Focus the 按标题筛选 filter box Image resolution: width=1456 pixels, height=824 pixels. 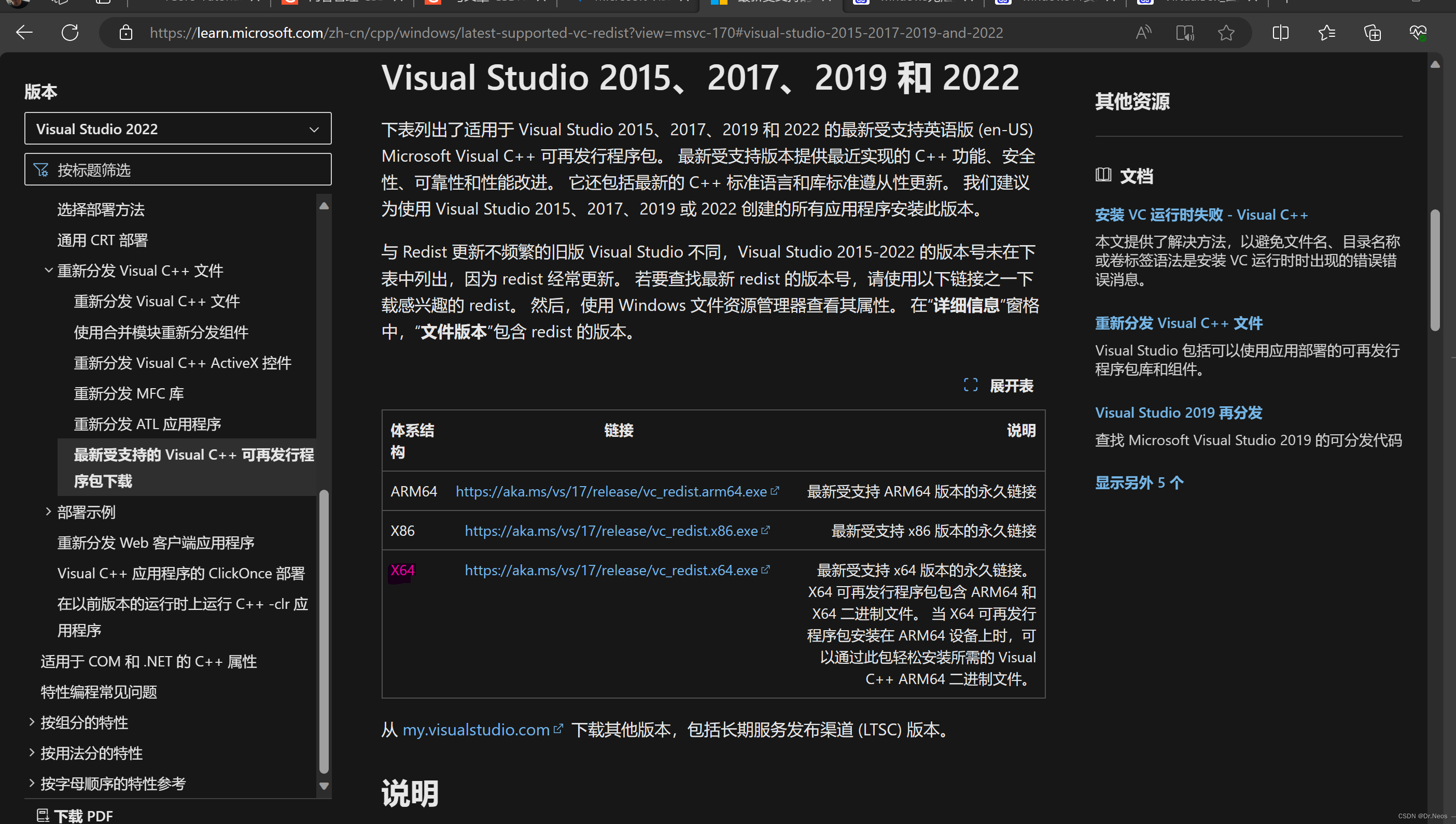178,169
